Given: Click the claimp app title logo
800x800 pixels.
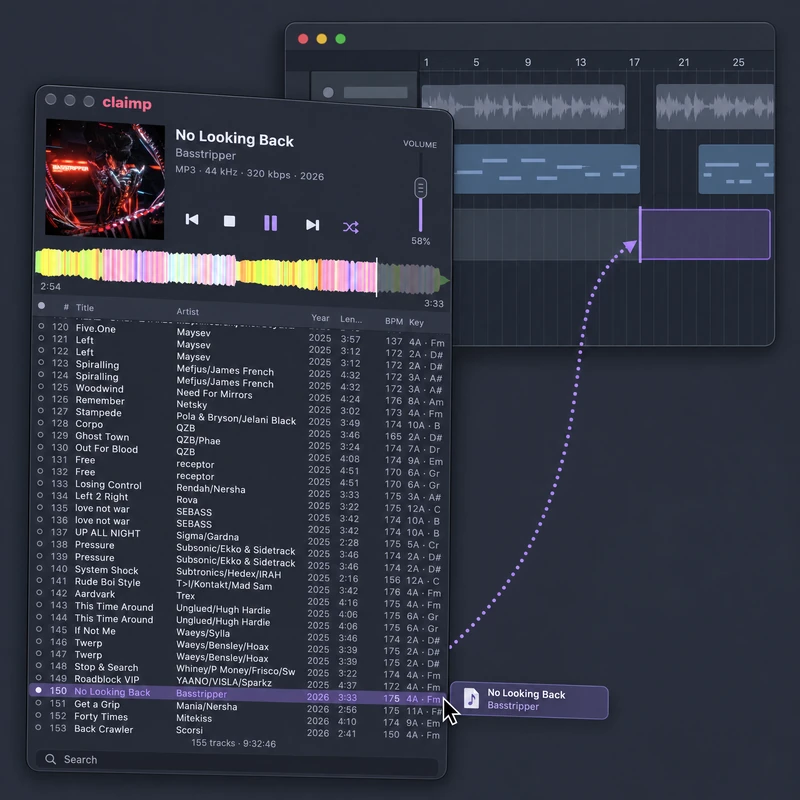Looking at the screenshot, I should click(127, 103).
